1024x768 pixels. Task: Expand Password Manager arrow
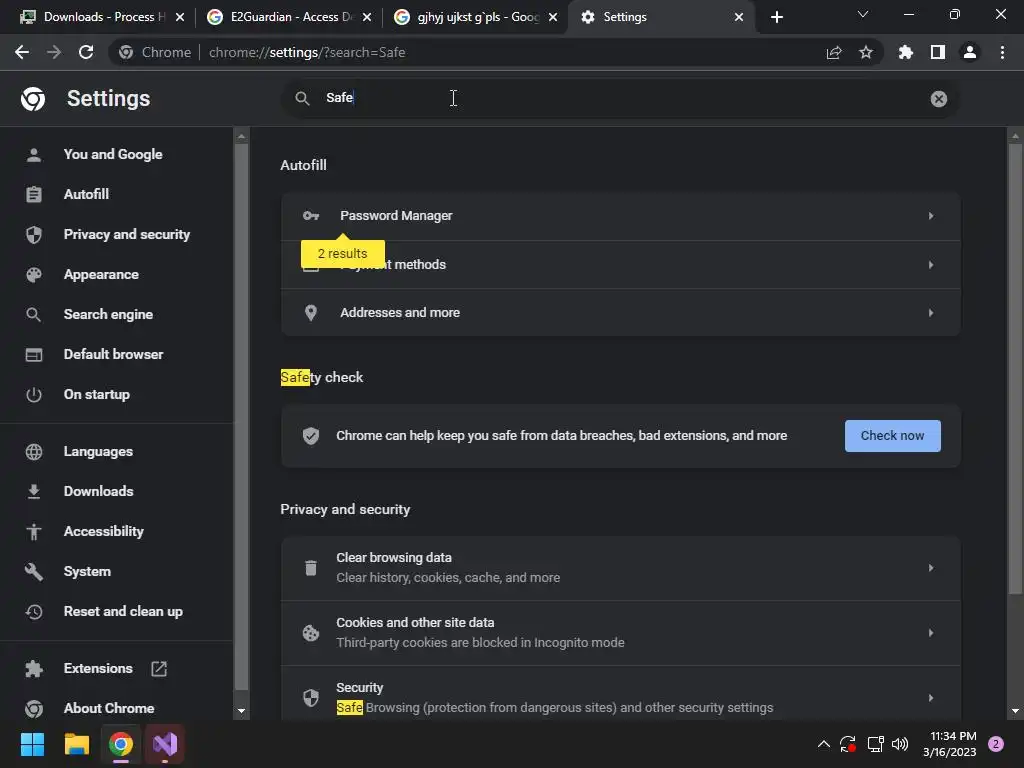click(x=931, y=216)
